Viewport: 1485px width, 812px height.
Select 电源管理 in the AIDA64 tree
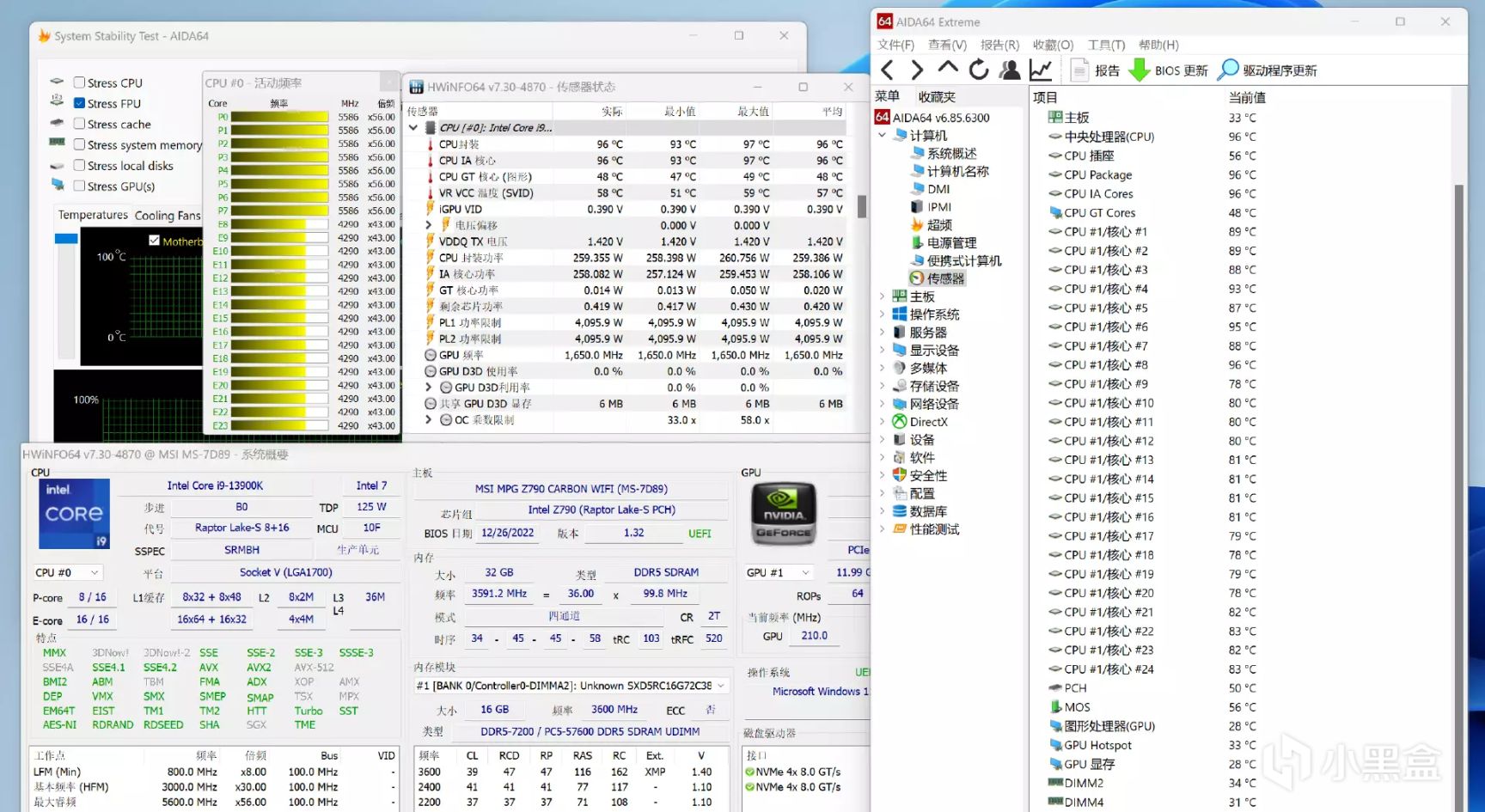click(x=951, y=243)
